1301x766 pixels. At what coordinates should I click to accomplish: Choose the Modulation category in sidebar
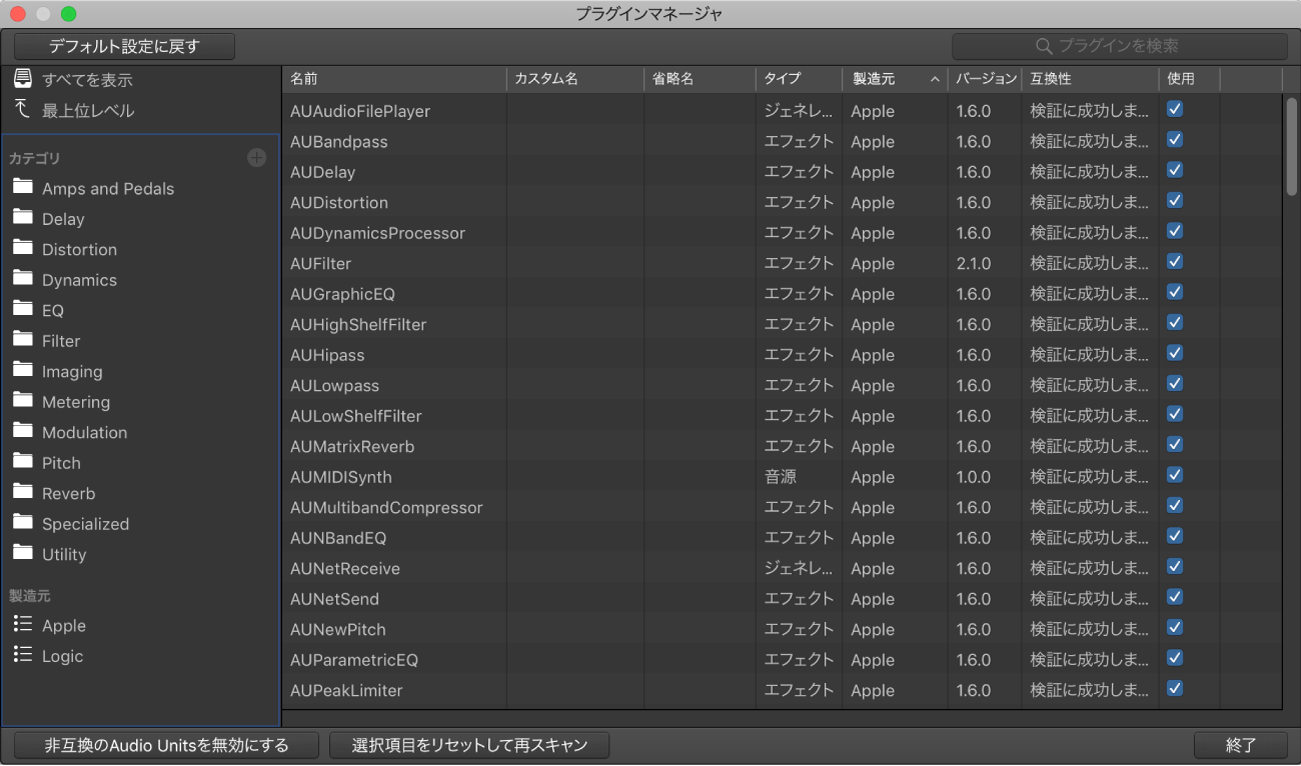tap(84, 432)
